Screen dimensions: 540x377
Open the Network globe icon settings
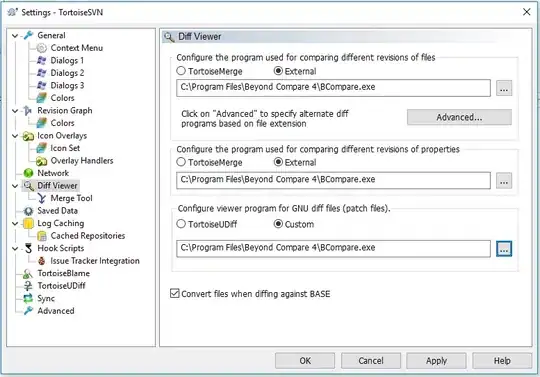tap(28, 173)
